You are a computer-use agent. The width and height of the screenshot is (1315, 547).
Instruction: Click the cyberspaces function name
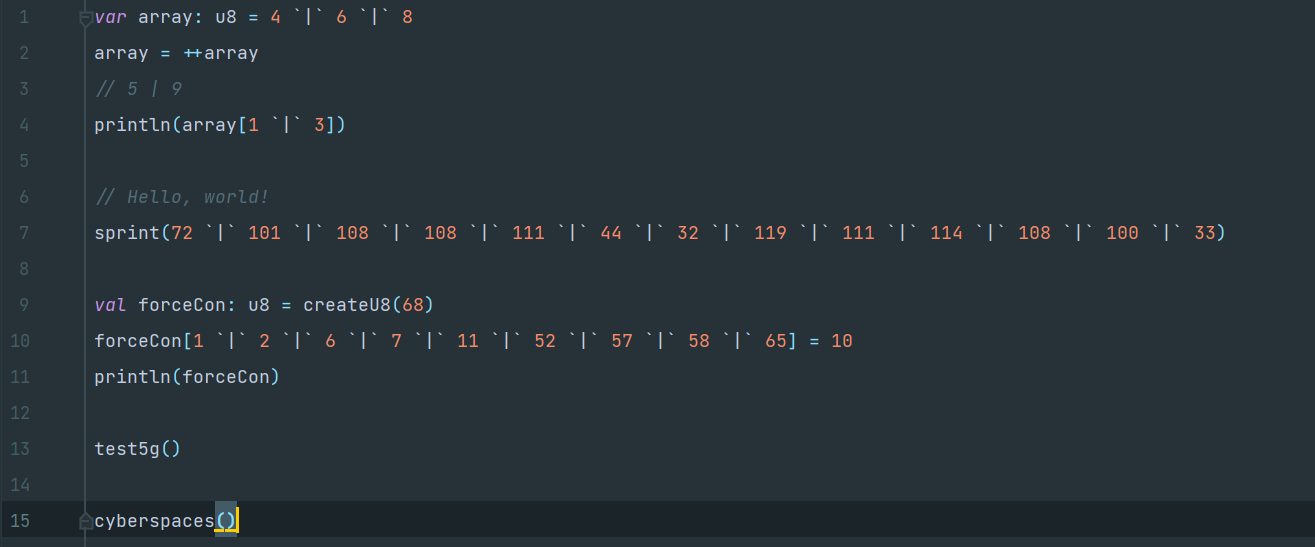coord(154,521)
